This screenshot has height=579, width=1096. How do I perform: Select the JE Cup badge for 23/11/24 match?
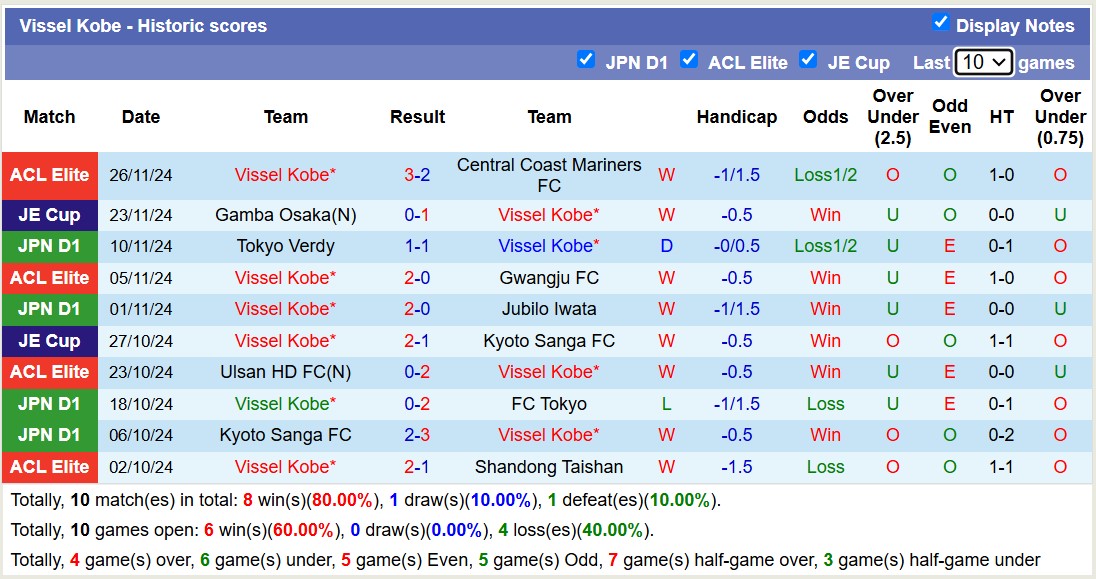coord(50,214)
